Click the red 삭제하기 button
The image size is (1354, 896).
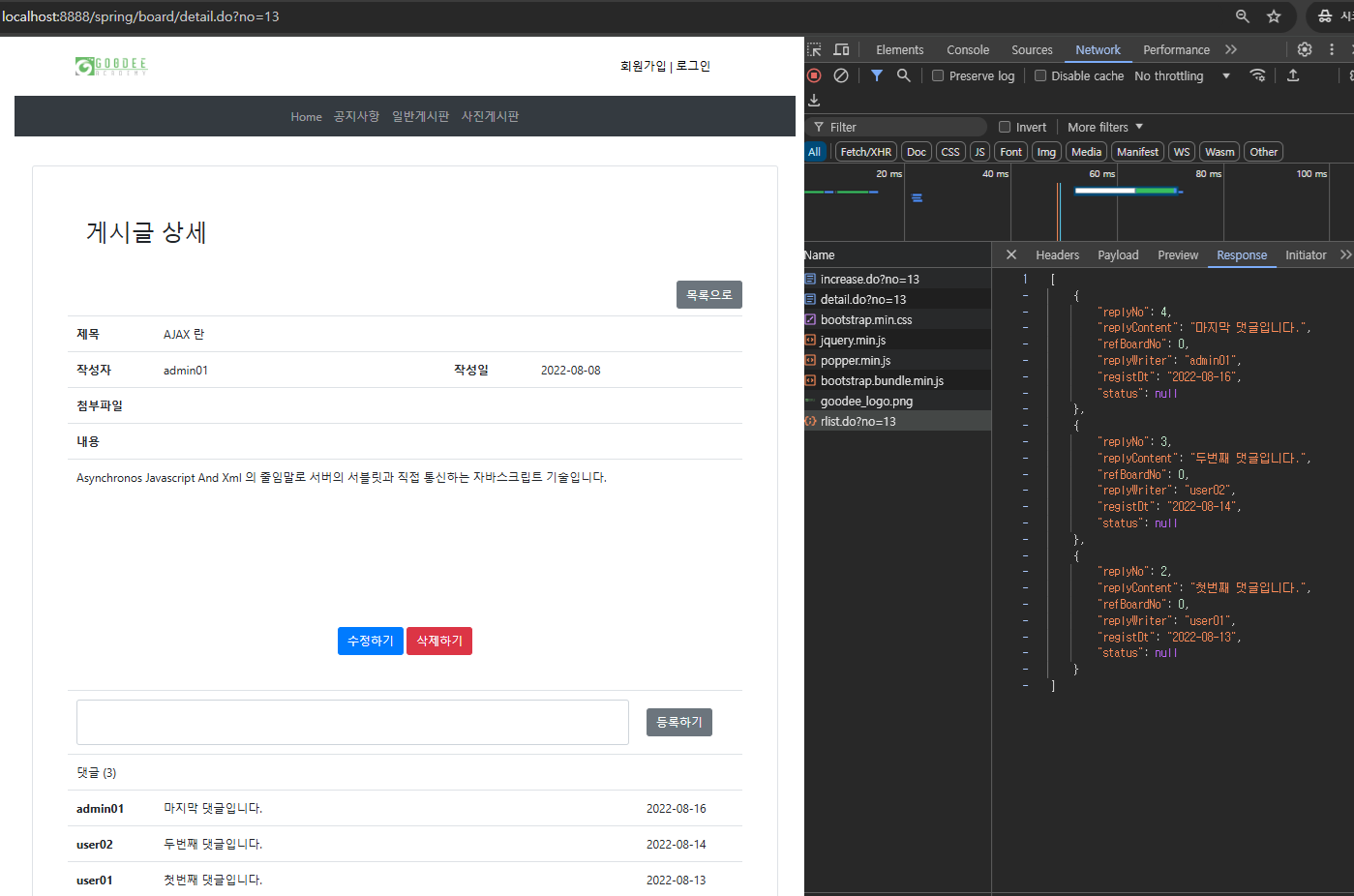[439, 642]
